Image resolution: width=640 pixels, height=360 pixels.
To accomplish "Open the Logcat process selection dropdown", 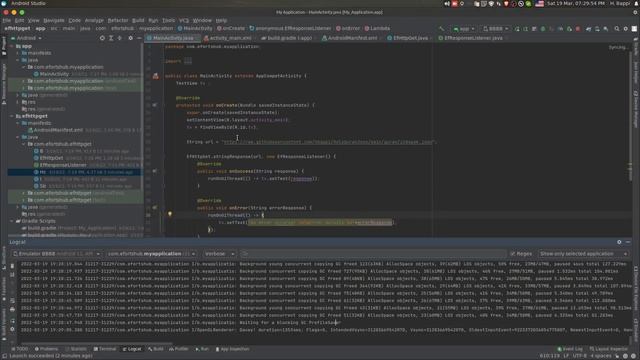I will [x=151, y=254].
